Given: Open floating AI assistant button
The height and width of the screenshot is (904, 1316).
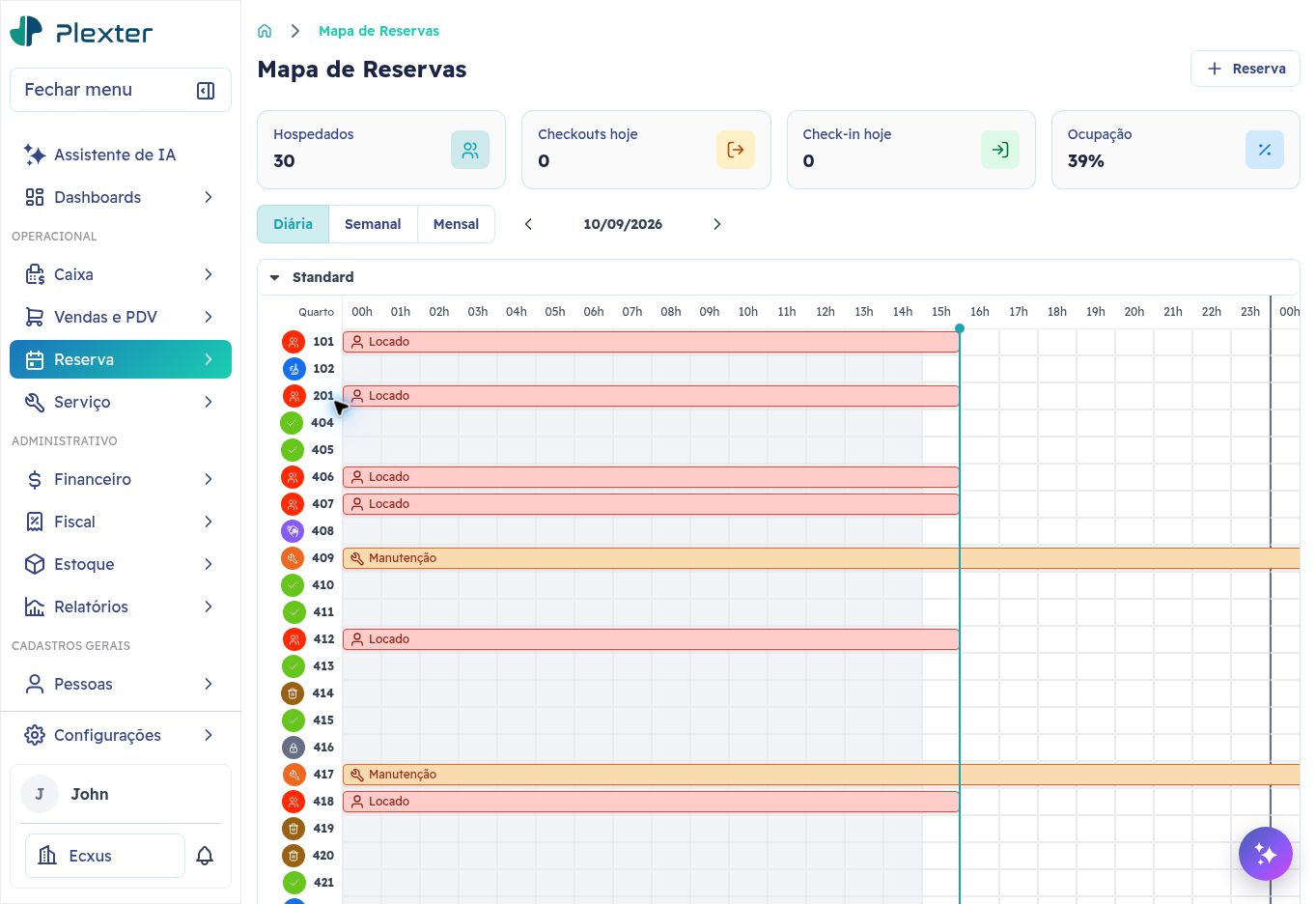Looking at the screenshot, I should click(x=1266, y=854).
